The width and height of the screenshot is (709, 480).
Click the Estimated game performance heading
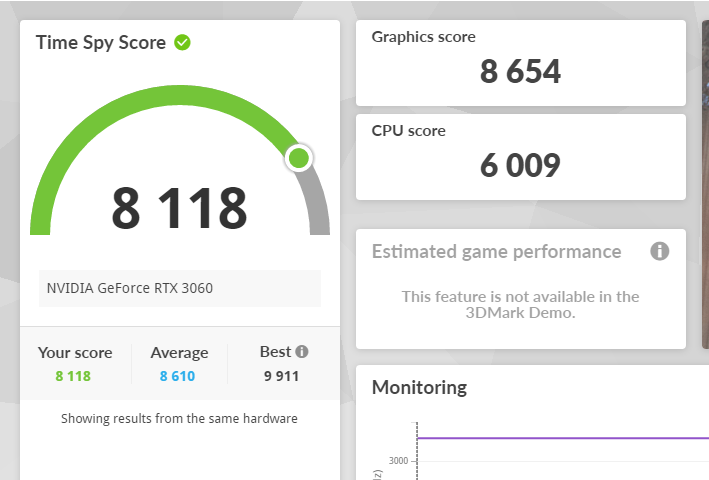[496, 252]
